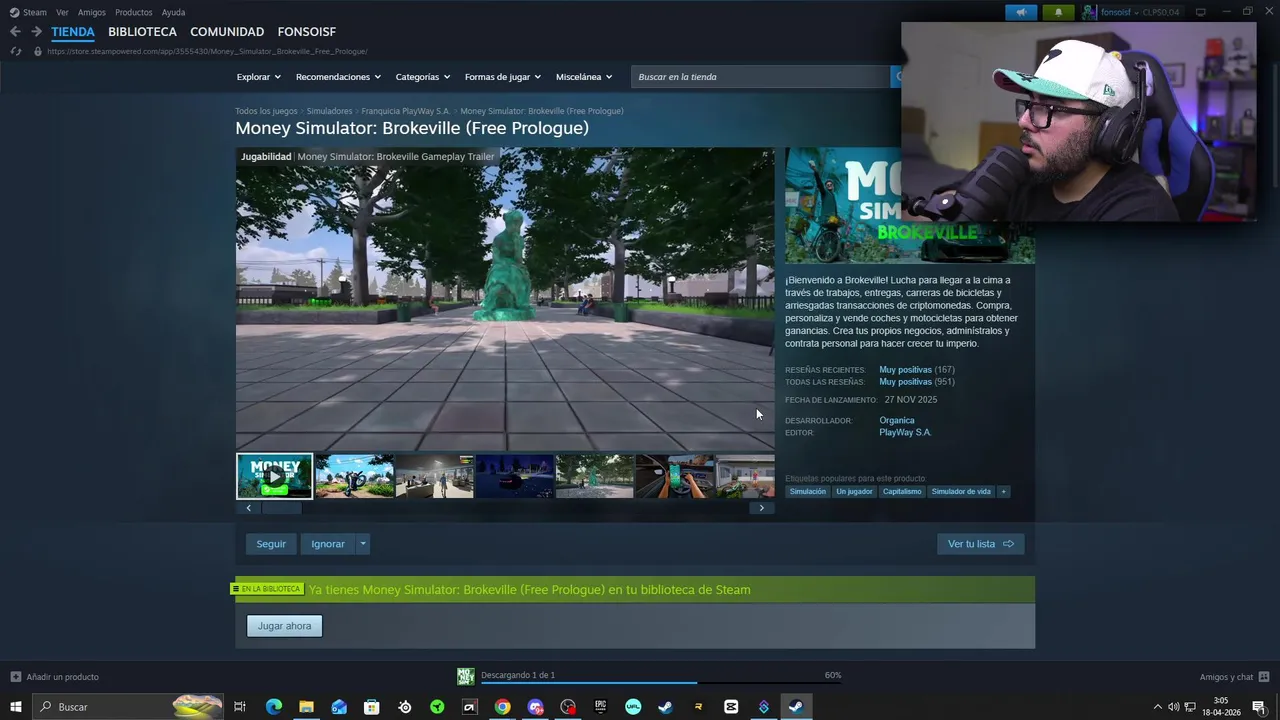Open the Simuladores breadcrumb link
This screenshot has width=1280, height=720.
pos(329,111)
